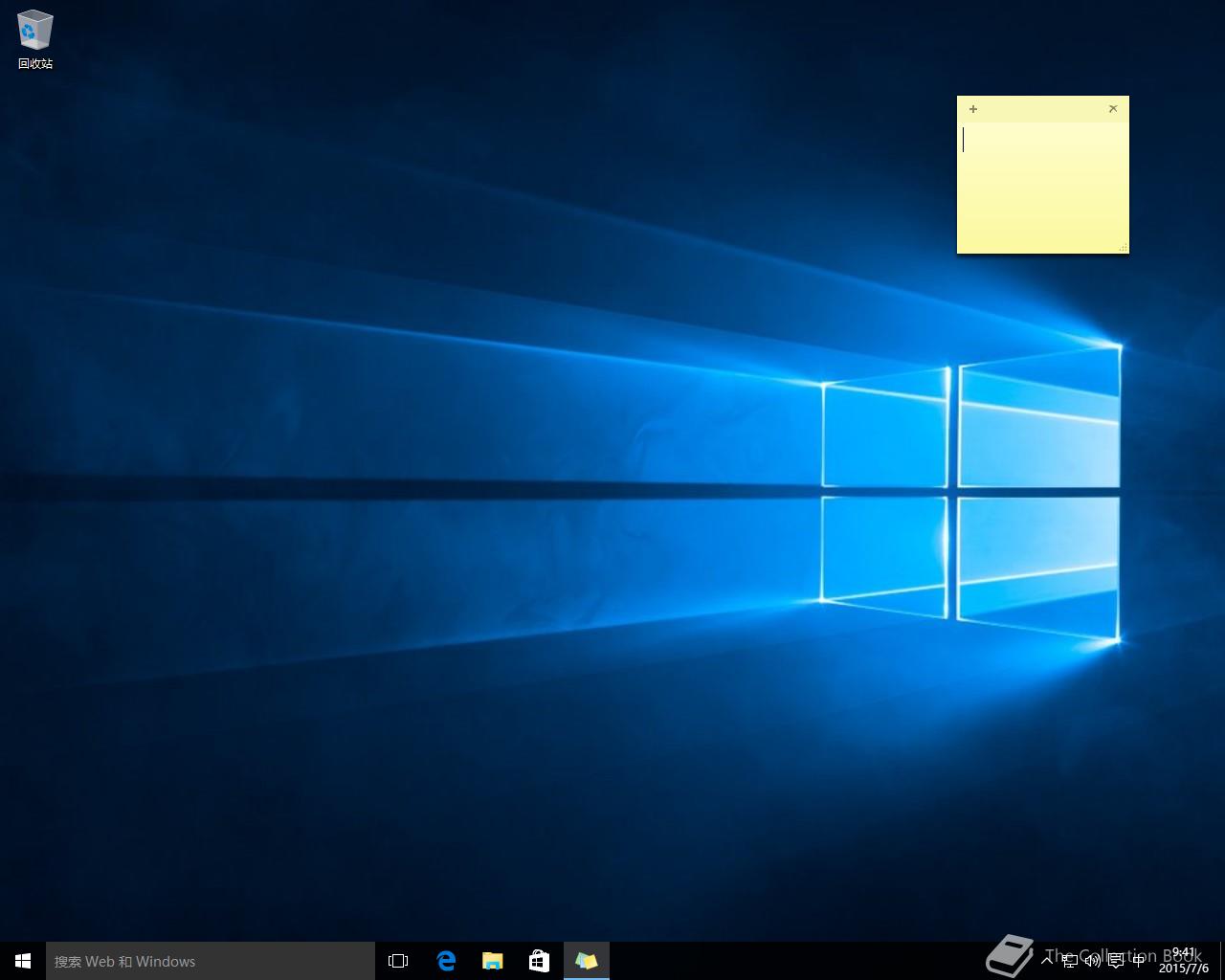
Task: Switch the Chinese input method indicator
Action: tap(1138, 961)
